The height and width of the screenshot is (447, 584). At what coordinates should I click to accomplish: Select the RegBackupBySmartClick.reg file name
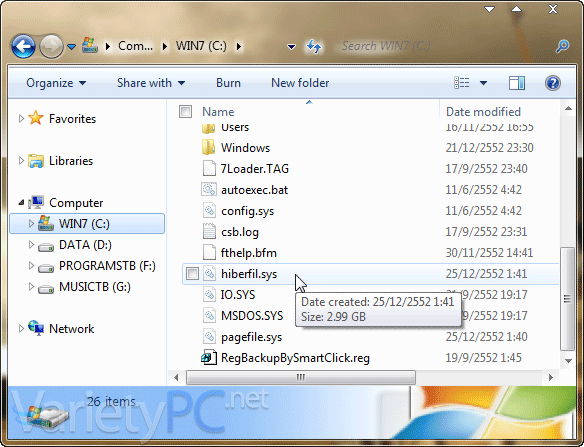click(295, 358)
